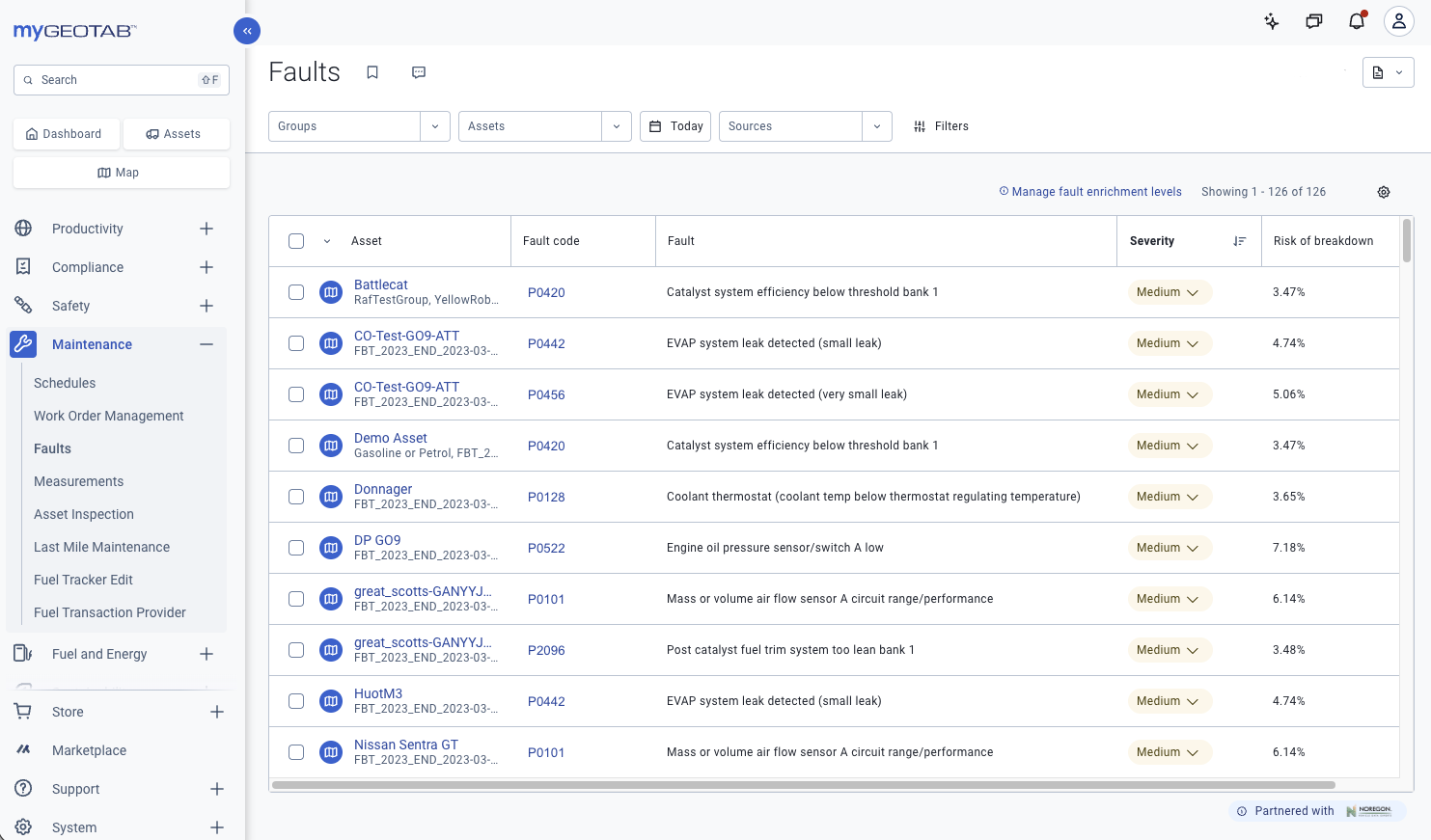Screen dimensions: 1431x840
Task: Open the Today date picker
Action: pos(674,125)
